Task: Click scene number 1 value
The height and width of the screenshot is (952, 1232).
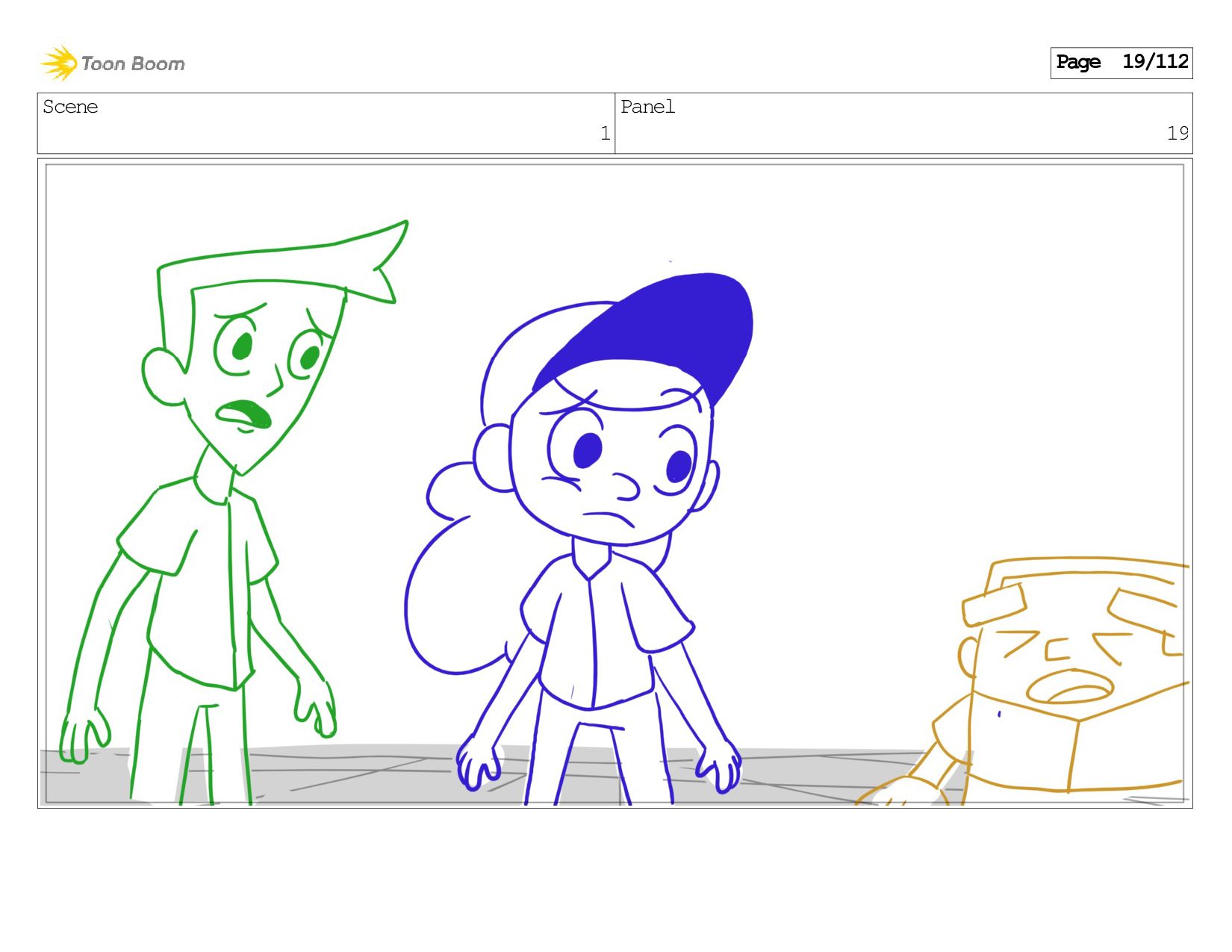Action: [x=605, y=134]
